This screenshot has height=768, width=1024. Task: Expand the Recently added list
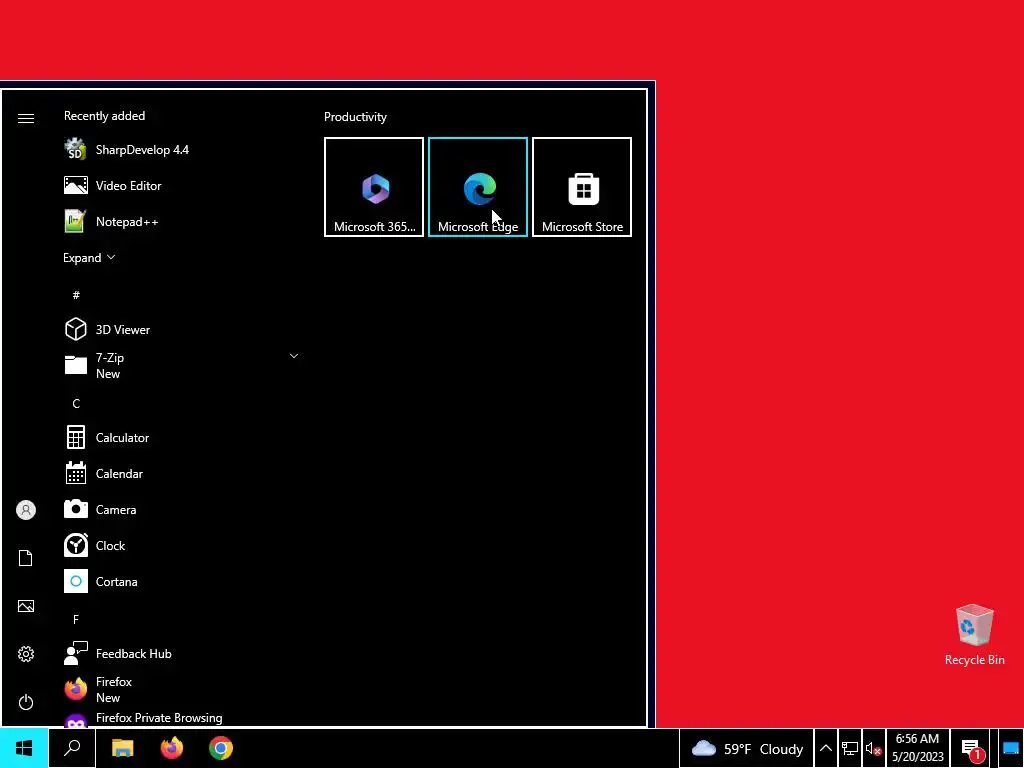coord(89,257)
